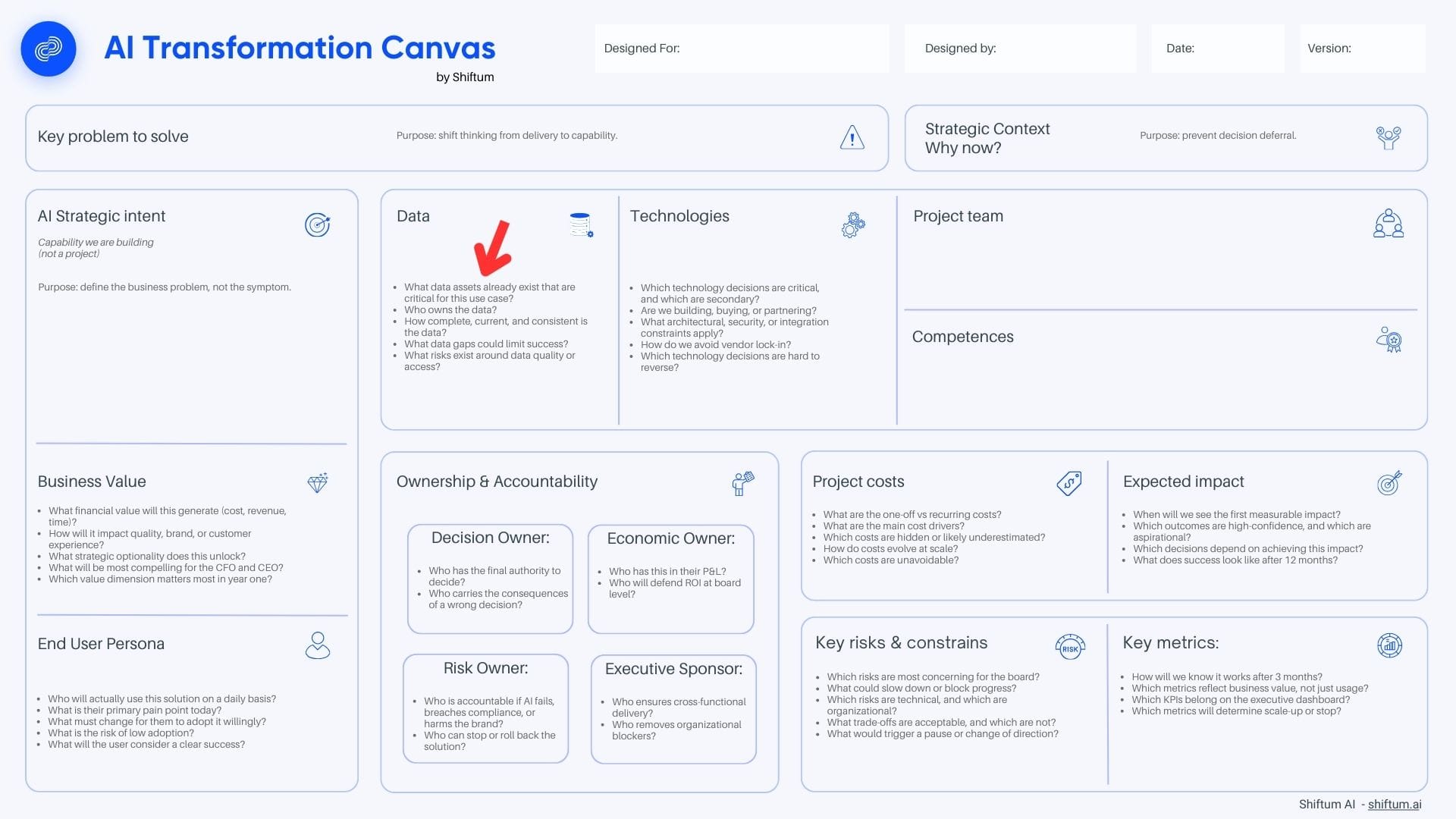Click the Version field
The image size is (1456, 819).
pos(1363,49)
